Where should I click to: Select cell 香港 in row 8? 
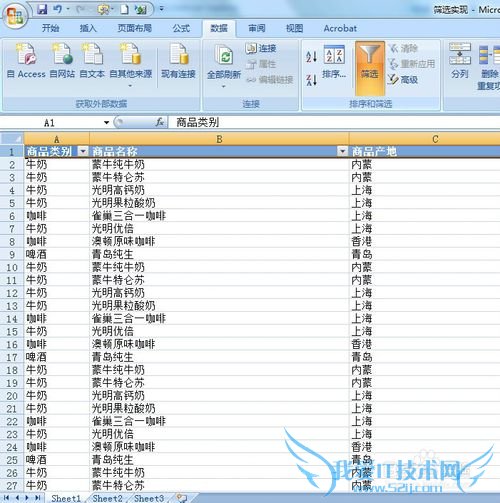[x=425, y=241]
